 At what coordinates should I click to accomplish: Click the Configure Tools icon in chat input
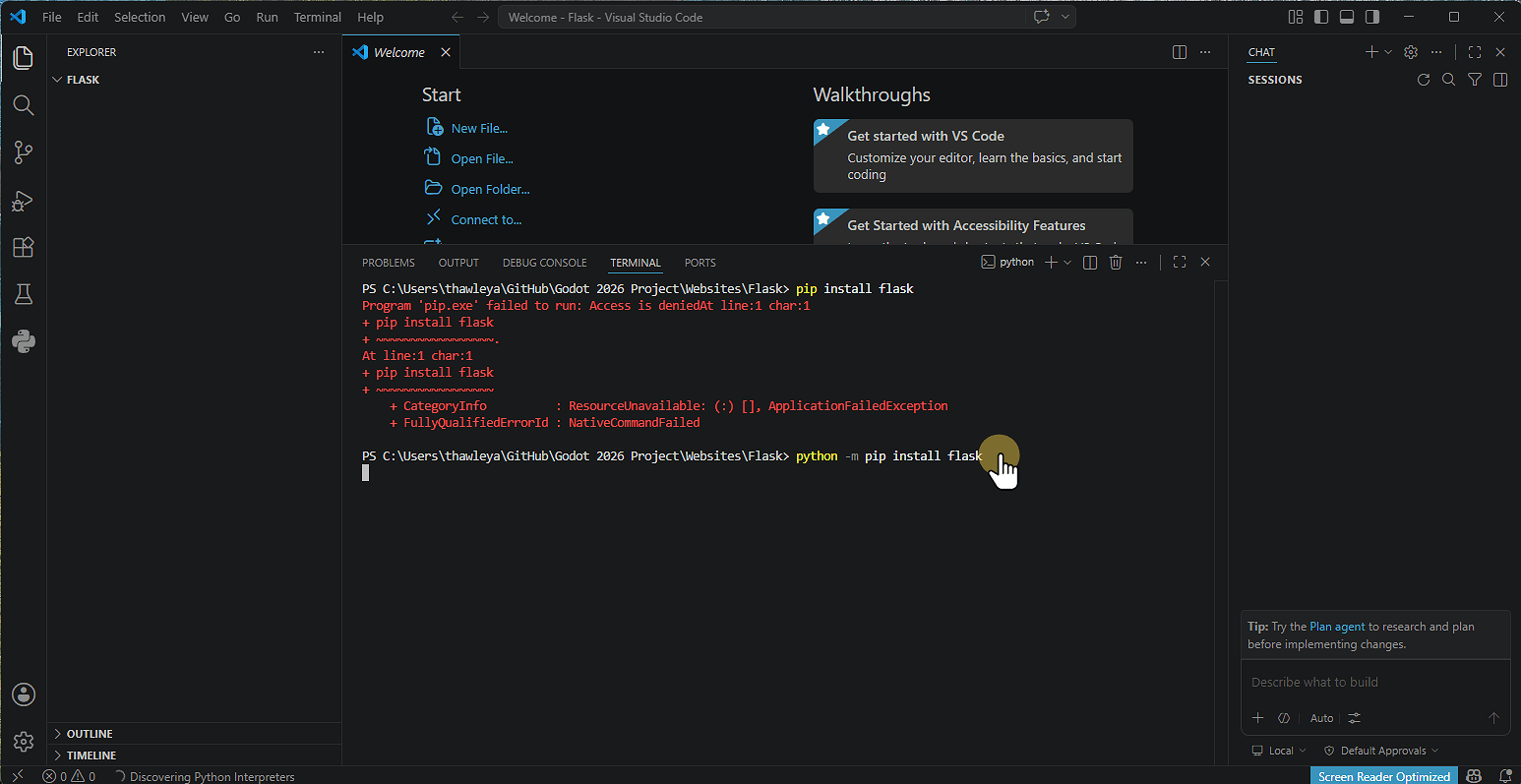(x=1355, y=718)
